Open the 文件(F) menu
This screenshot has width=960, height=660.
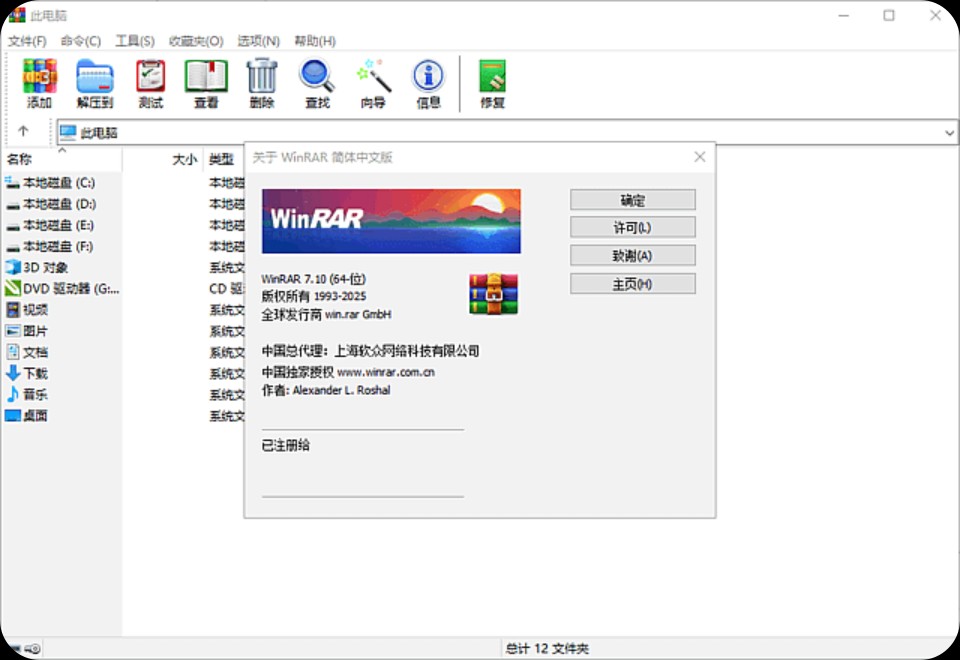[x=27, y=41]
